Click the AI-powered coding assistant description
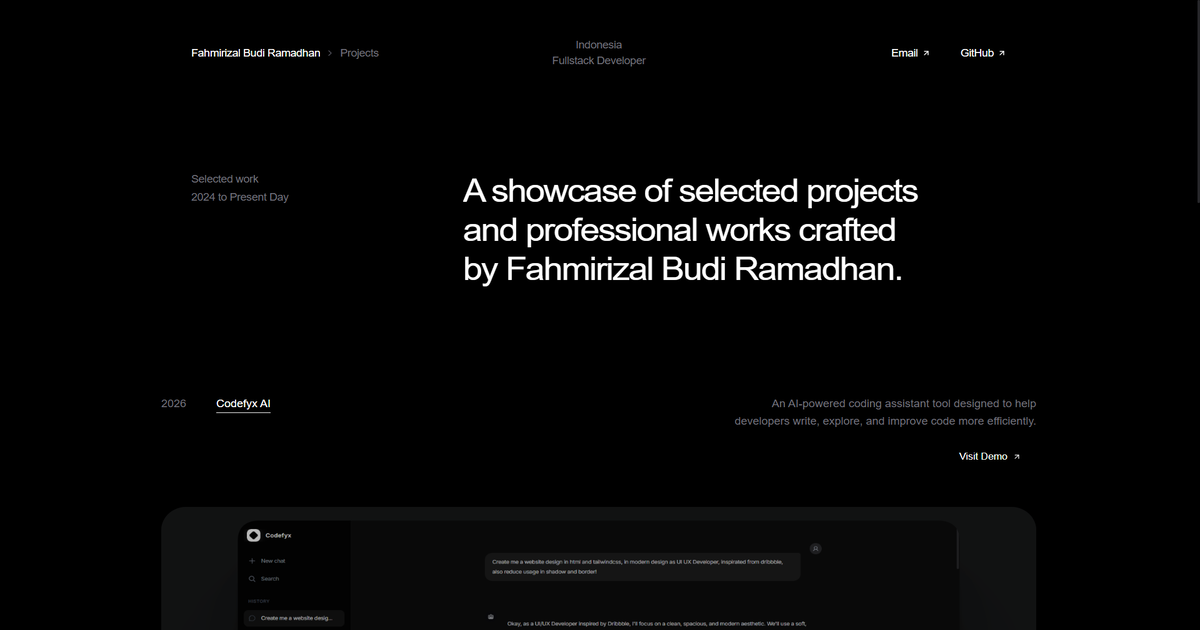 885,413
